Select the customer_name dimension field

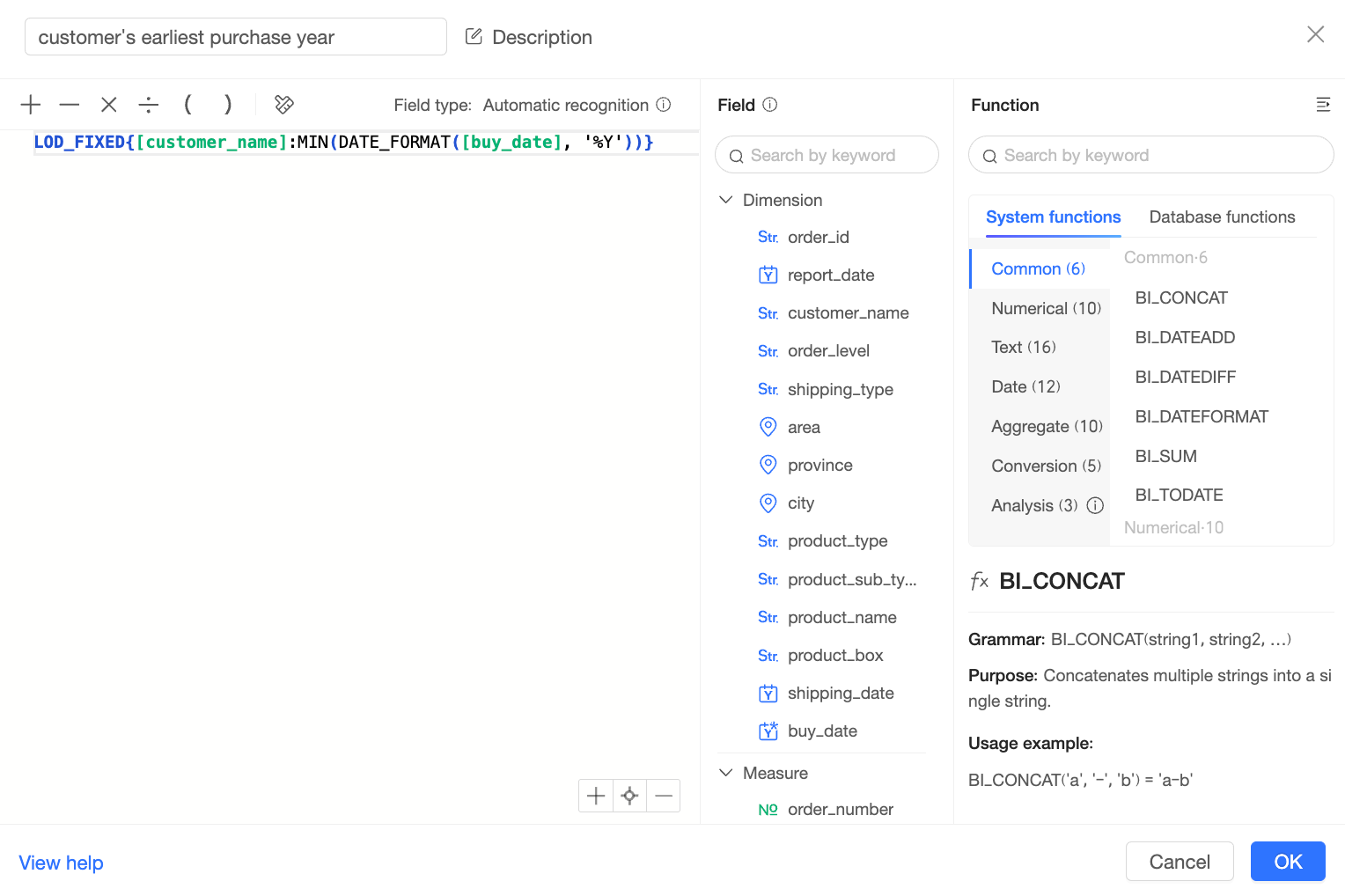point(848,313)
